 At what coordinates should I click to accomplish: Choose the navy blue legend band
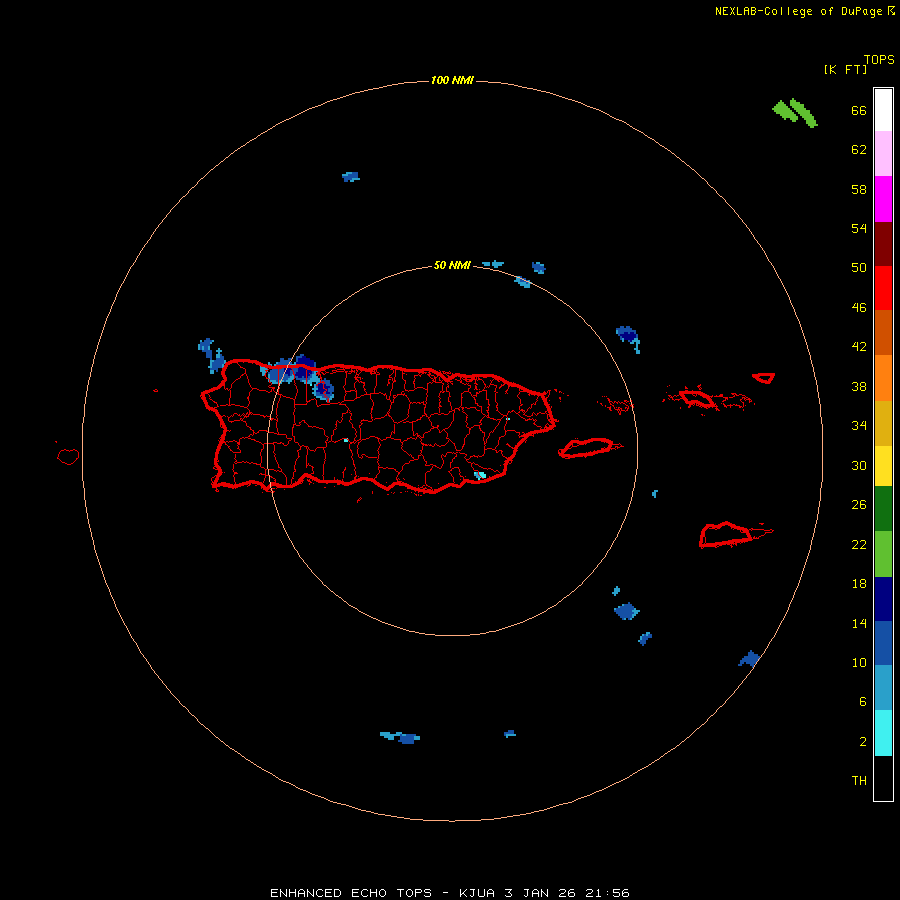(x=883, y=599)
